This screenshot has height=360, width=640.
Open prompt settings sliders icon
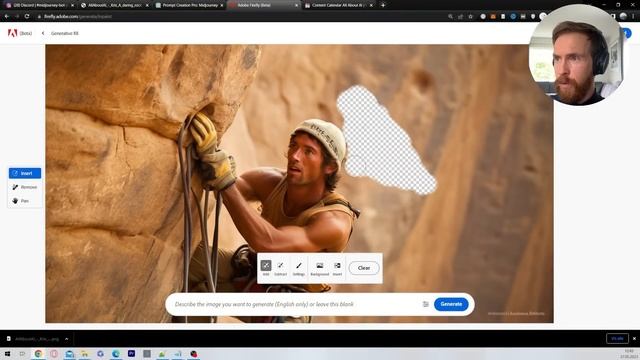(425, 304)
